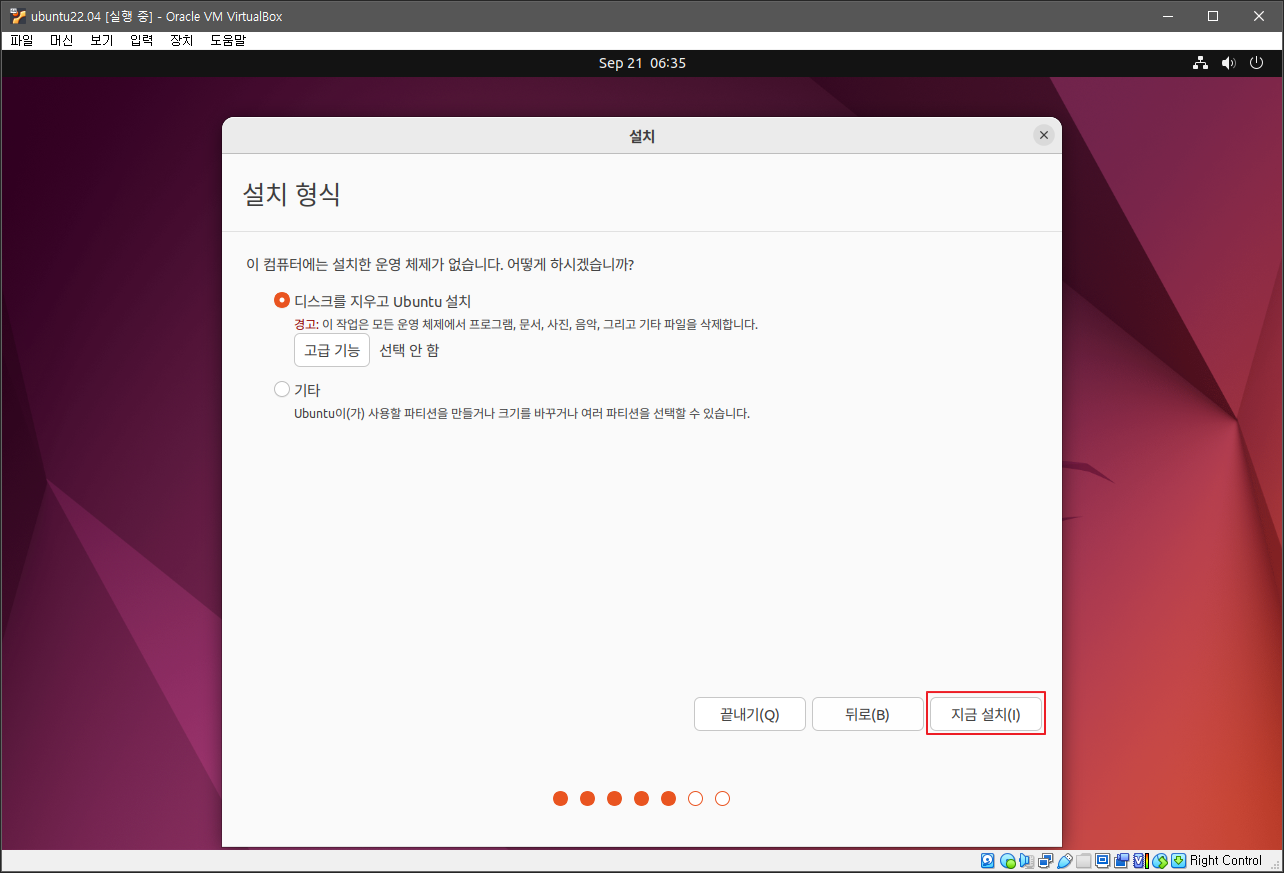Click the question about no installed operating system
Image resolution: width=1284 pixels, height=873 pixels.
pyautogui.click(x=440, y=265)
